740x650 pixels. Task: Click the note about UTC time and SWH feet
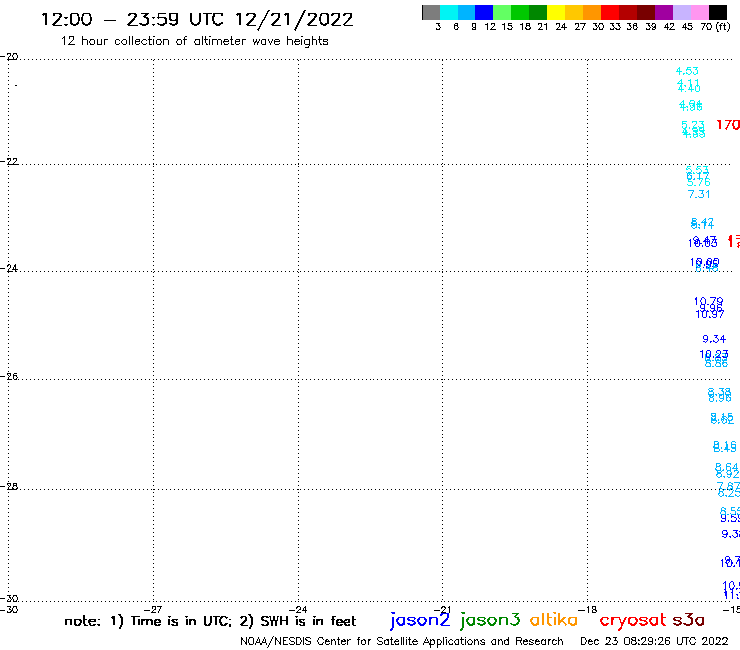[x=210, y=621]
